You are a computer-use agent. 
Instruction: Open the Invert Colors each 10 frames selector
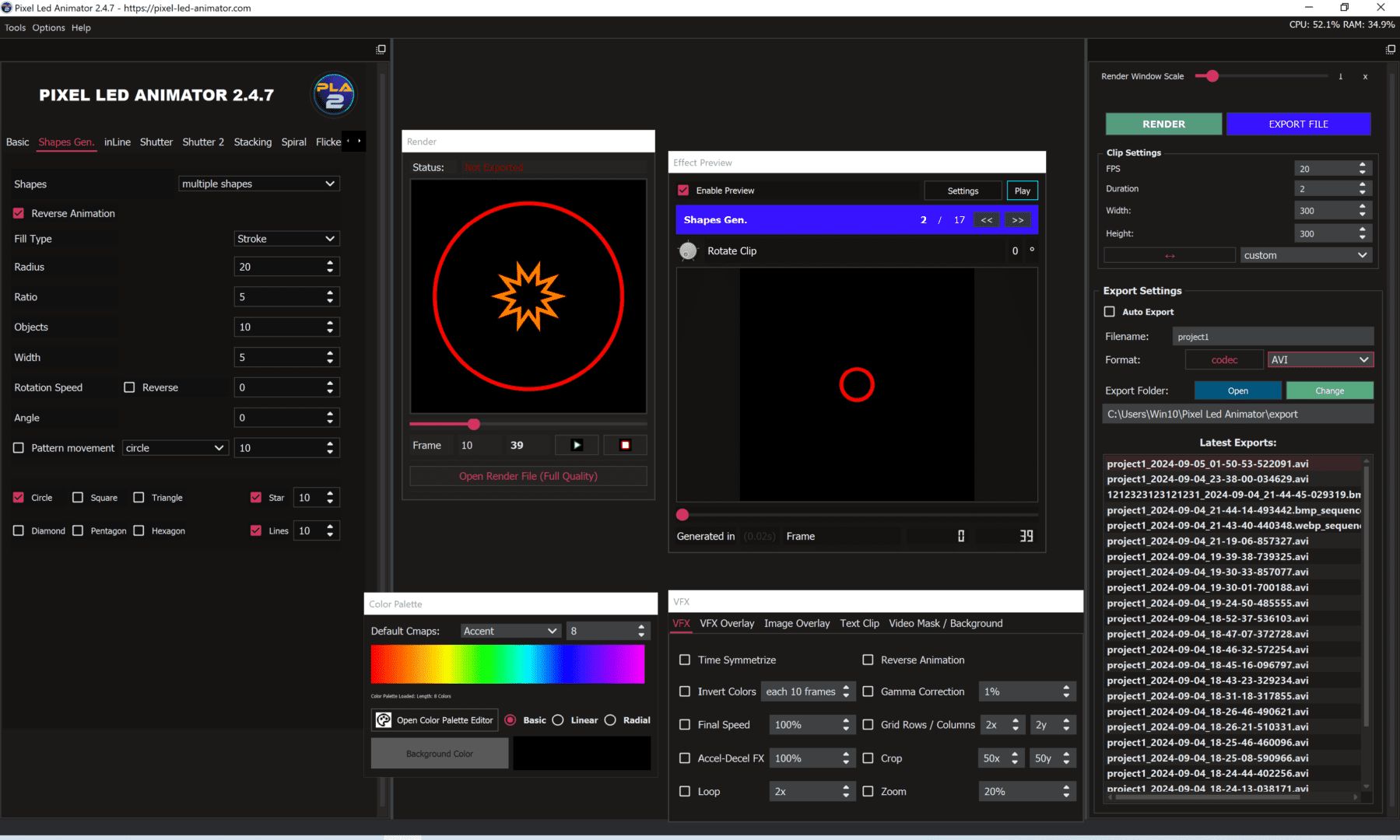[808, 691]
